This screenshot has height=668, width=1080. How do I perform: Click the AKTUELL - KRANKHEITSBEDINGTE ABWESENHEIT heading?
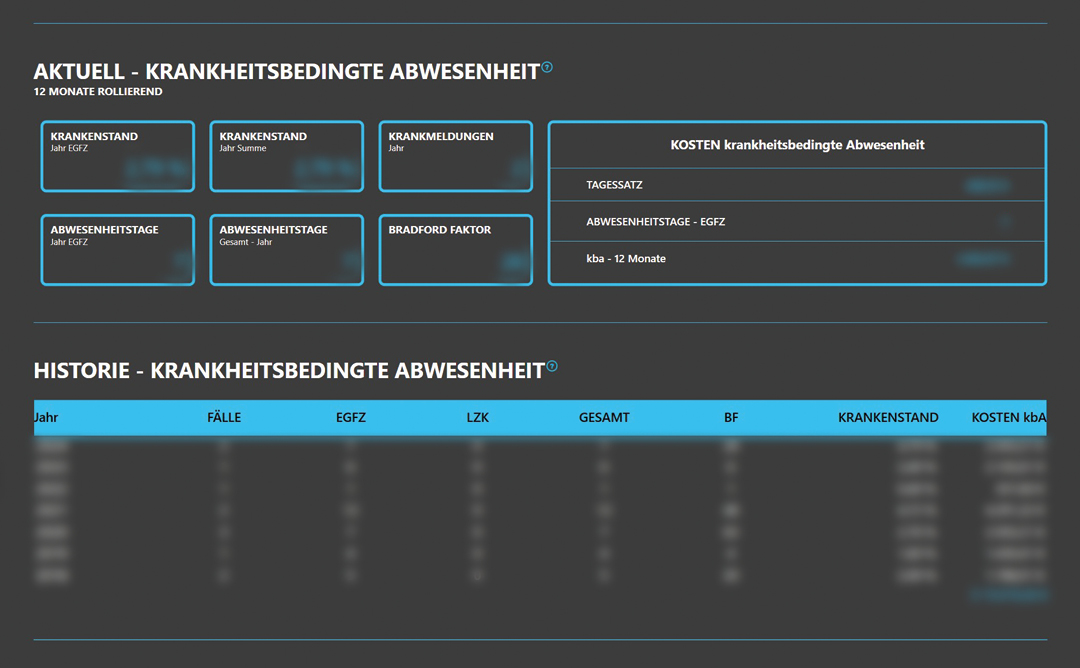pyautogui.click(x=287, y=72)
